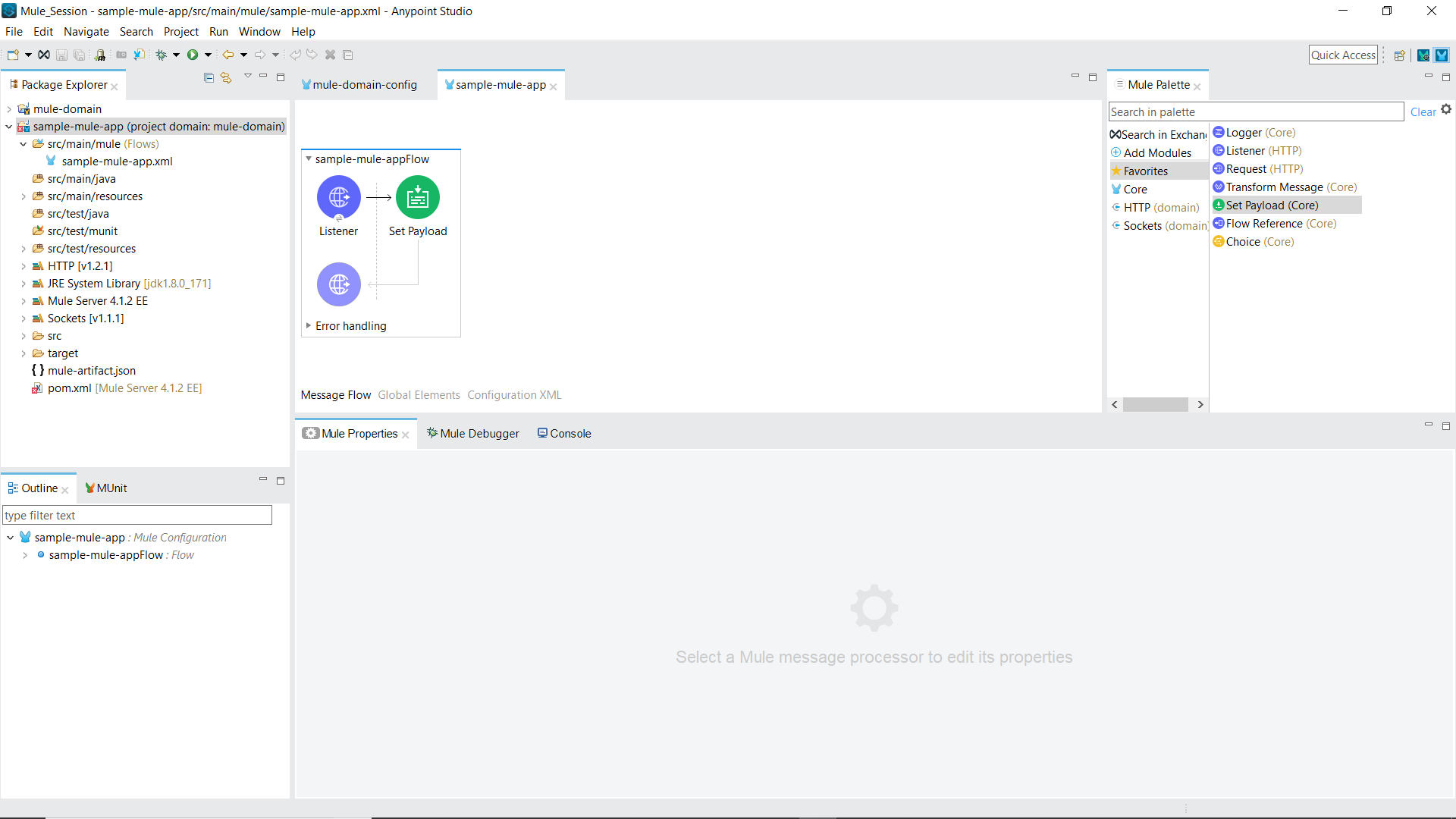Screen dimensions: 1456x819
Task: Expand the mule-domain project node
Action: point(9,109)
